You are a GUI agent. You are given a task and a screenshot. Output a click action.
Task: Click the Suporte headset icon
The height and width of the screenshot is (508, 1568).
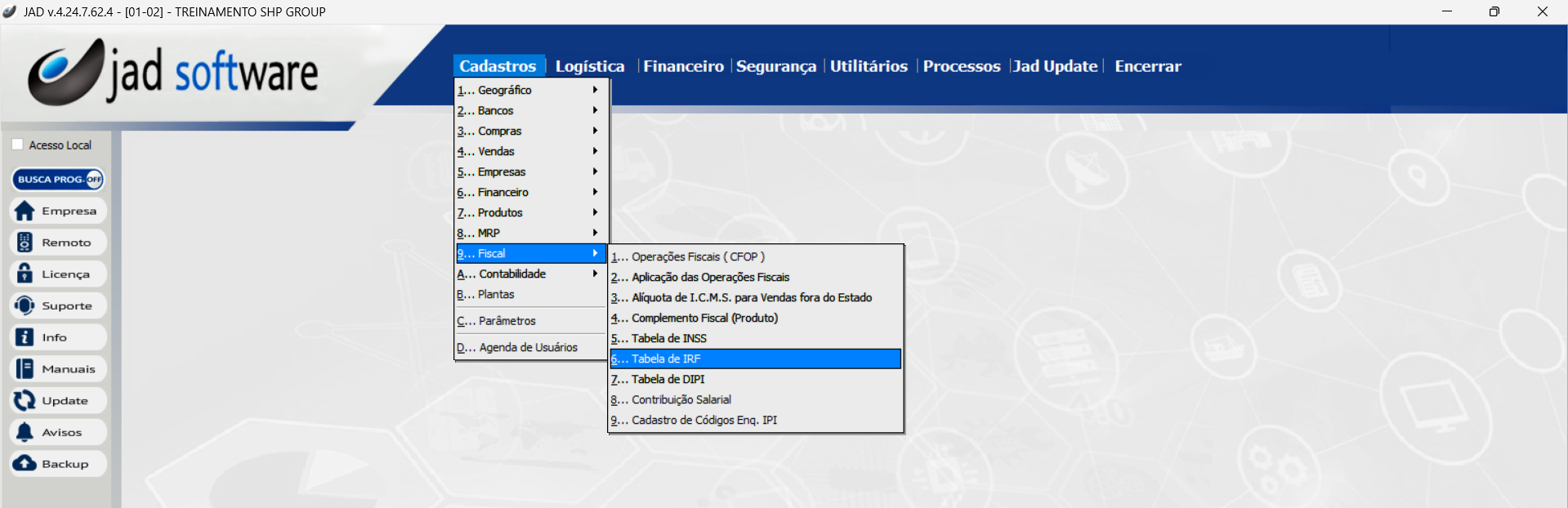tap(25, 305)
